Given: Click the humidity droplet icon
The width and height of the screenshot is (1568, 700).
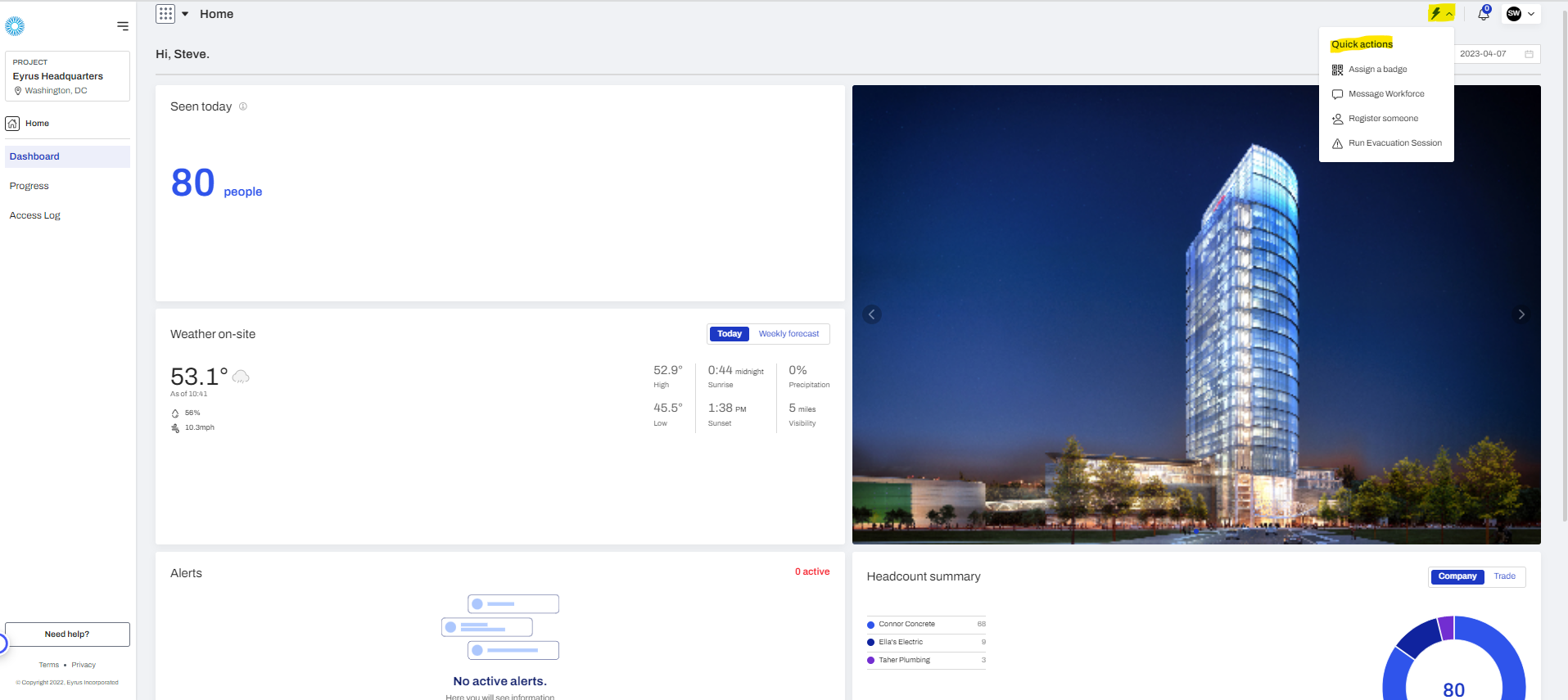Looking at the screenshot, I should (x=175, y=413).
